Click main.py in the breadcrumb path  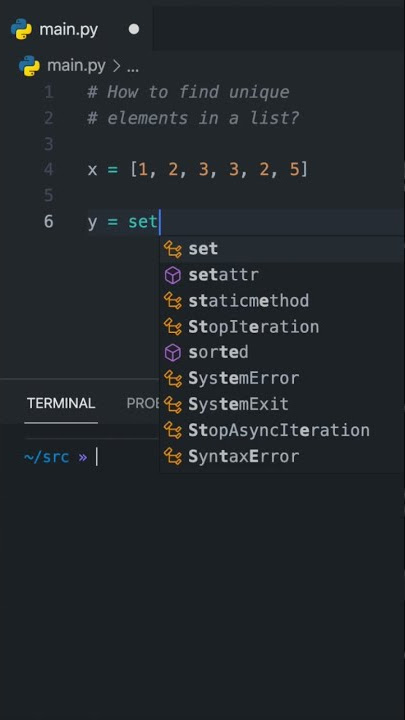pos(76,66)
